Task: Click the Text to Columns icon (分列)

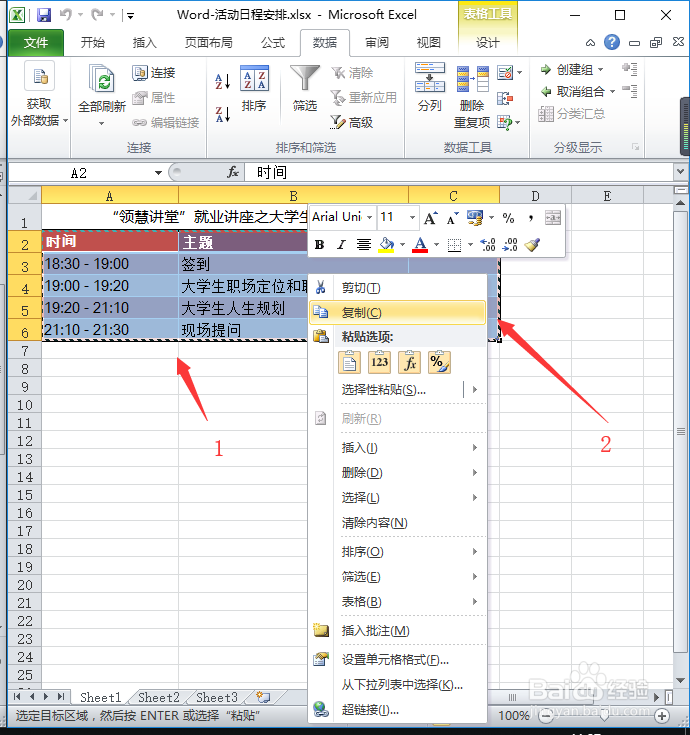Action: [430, 77]
